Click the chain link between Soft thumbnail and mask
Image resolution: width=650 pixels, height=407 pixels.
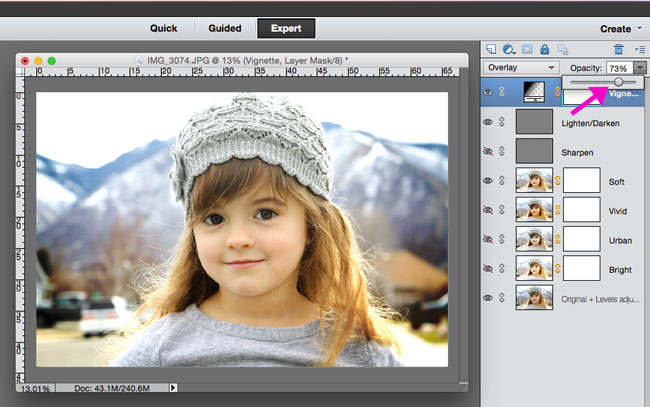coord(558,180)
